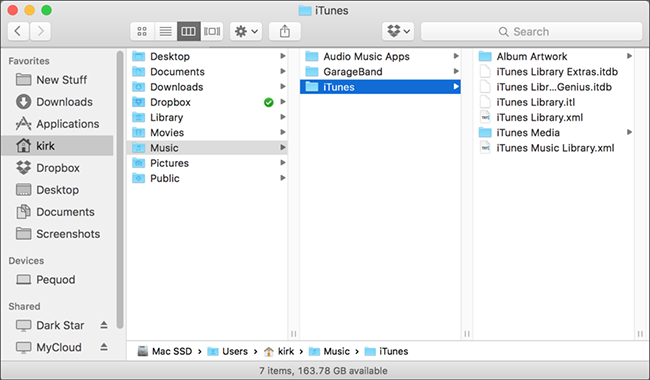Select iTunes Library.itl file
This screenshot has height=380, width=650.
point(554,102)
